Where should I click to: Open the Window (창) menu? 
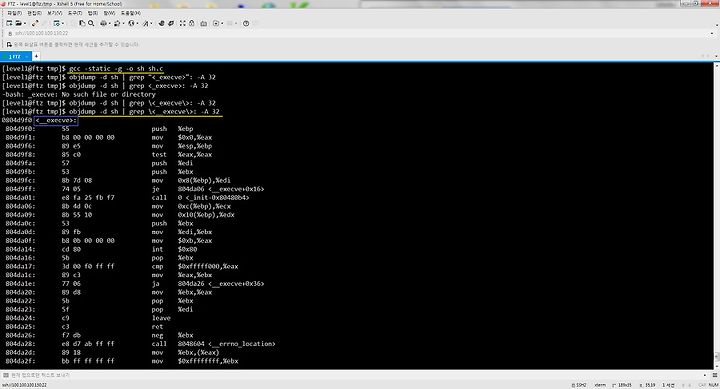[109, 13]
